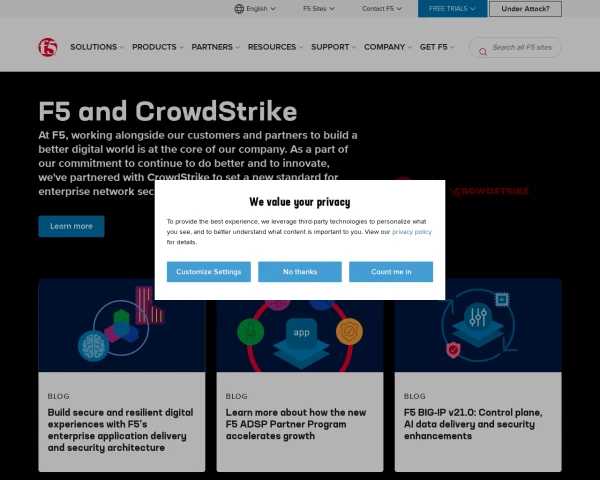
Task: Click Count me in button
Action: point(391,272)
